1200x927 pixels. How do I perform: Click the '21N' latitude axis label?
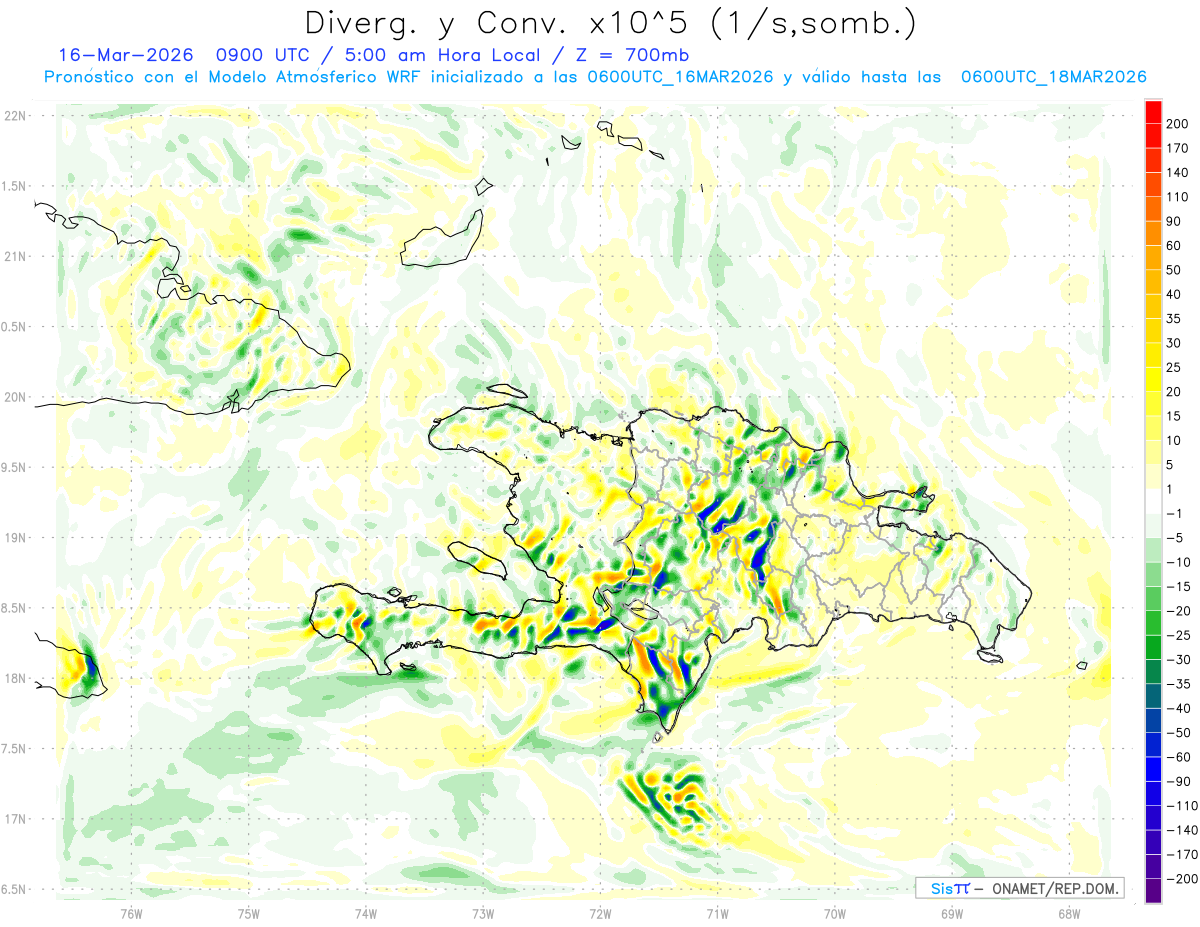click(14, 256)
